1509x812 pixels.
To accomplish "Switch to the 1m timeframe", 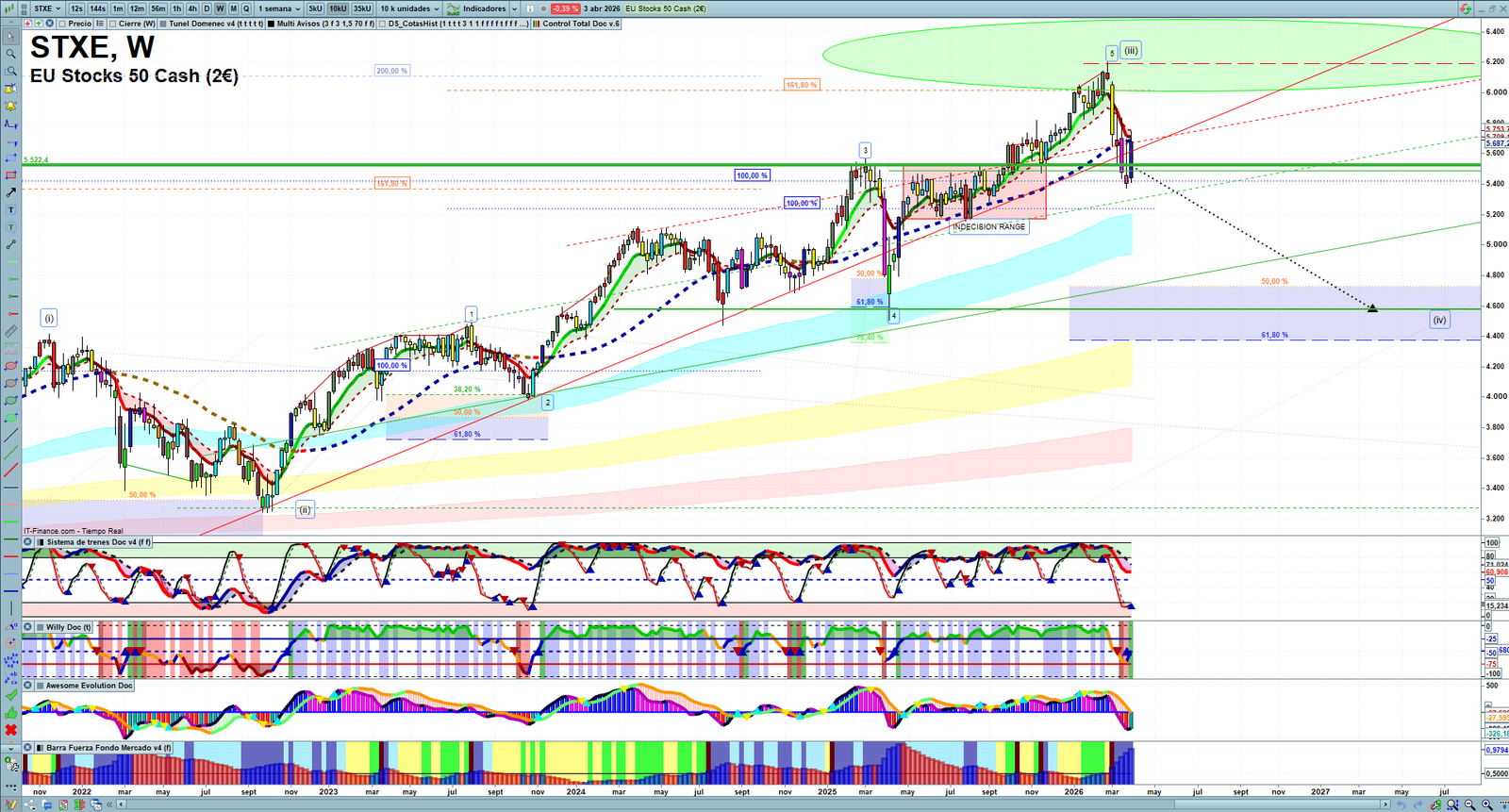I will [118, 8].
